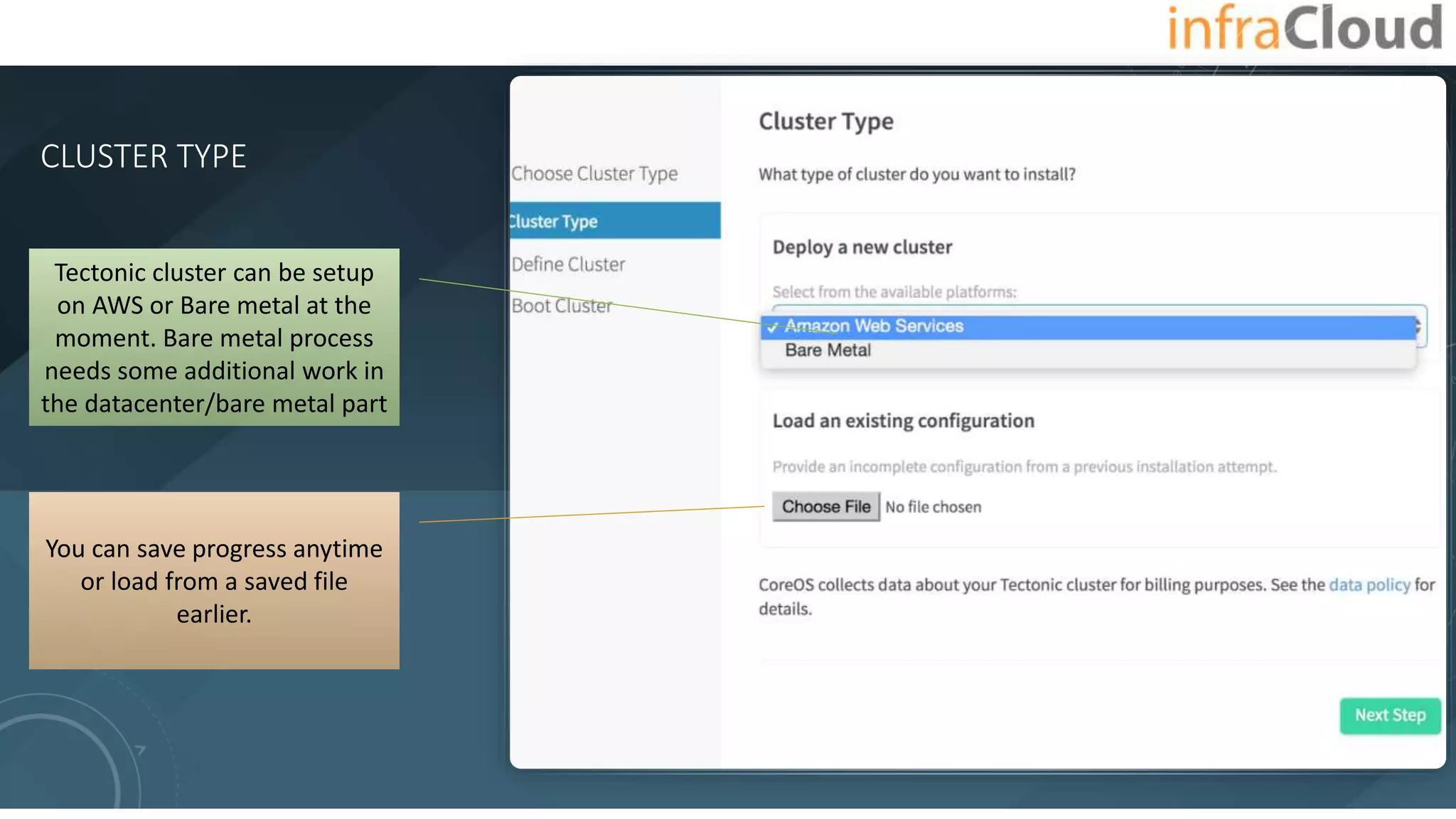Go to Boot Cluster step
Viewport: 1456px width, 819px height.
click(562, 306)
